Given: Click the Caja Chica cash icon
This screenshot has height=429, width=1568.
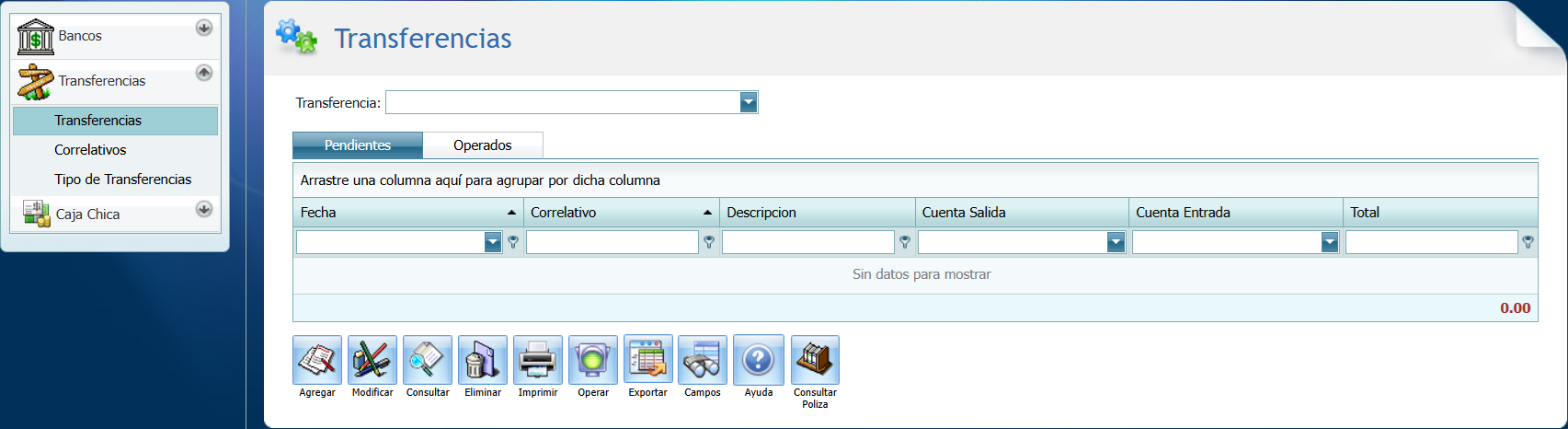Looking at the screenshot, I should pos(36,214).
